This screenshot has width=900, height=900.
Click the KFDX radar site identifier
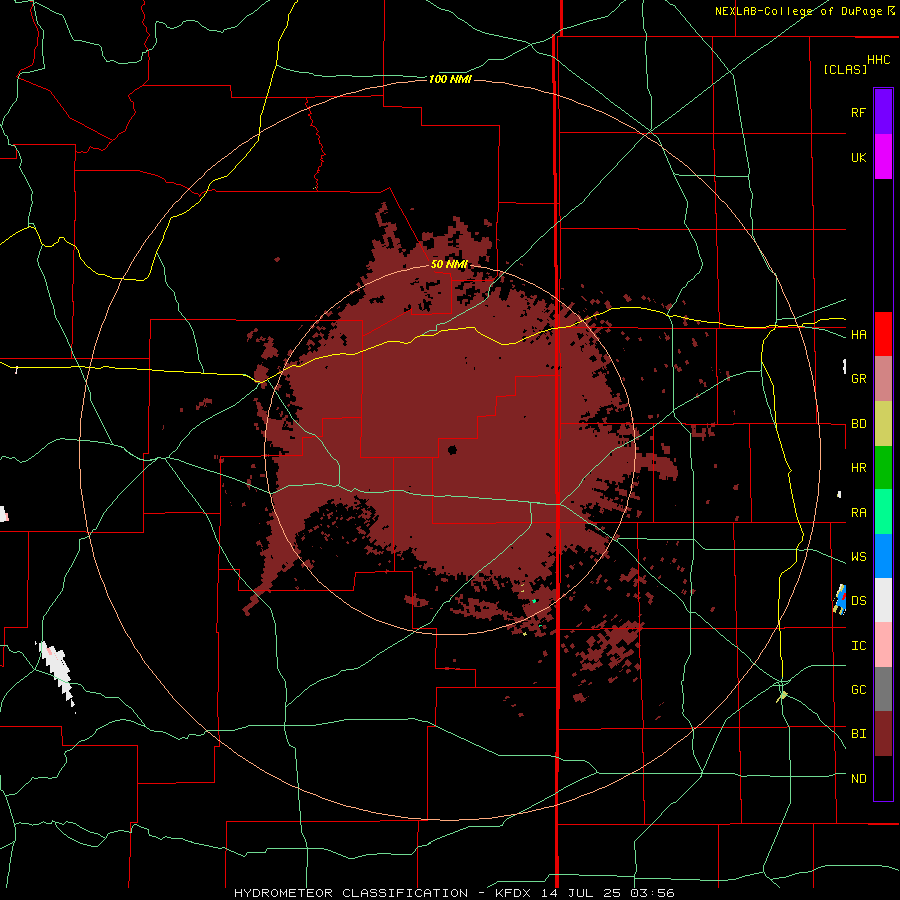(x=514, y=893)
